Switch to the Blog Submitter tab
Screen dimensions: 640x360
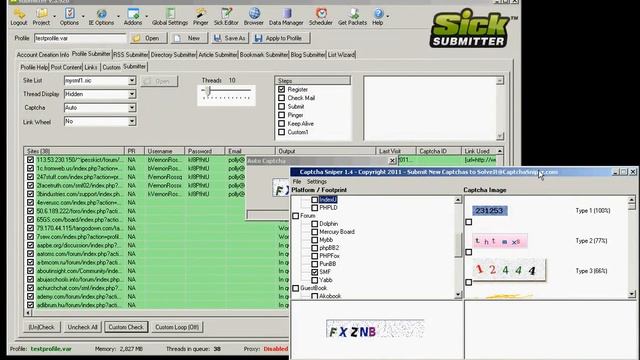tap(308, 54)
